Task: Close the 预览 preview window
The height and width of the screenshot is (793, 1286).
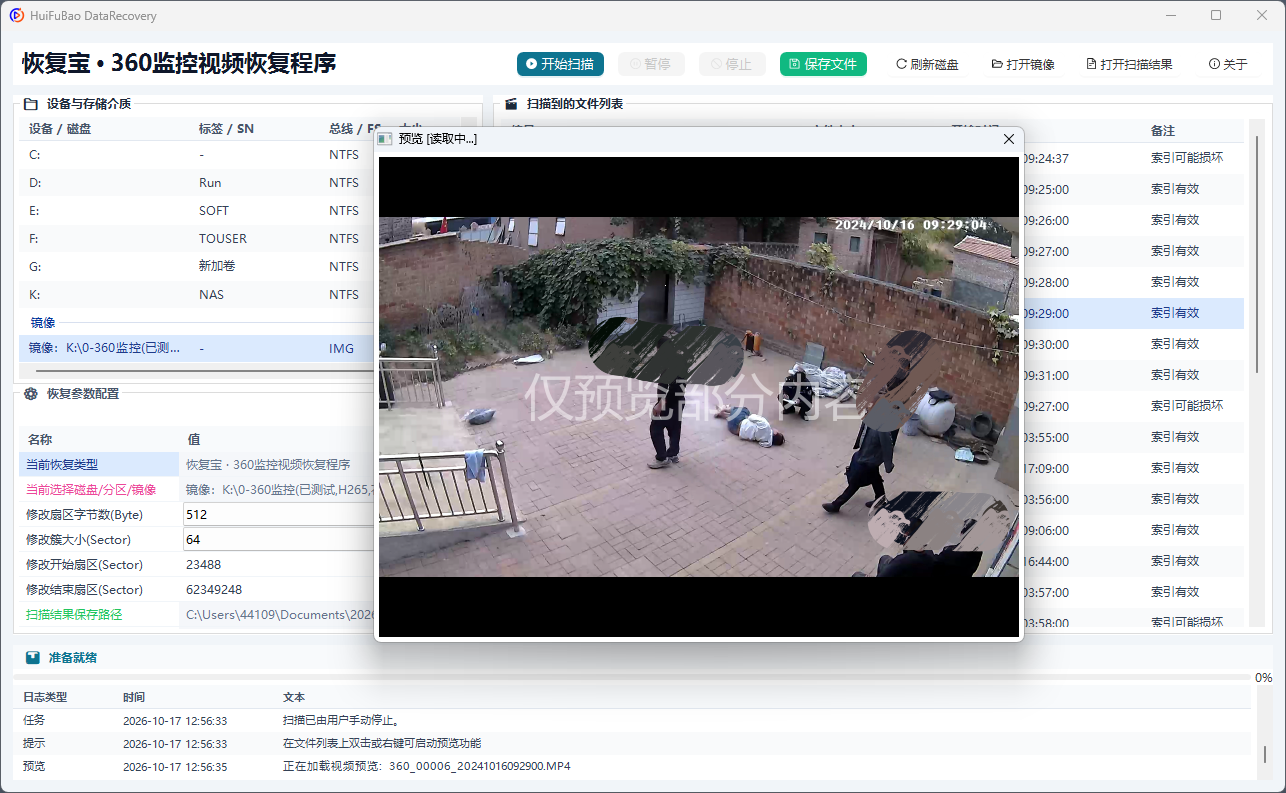Action: tap(1009, 139)
